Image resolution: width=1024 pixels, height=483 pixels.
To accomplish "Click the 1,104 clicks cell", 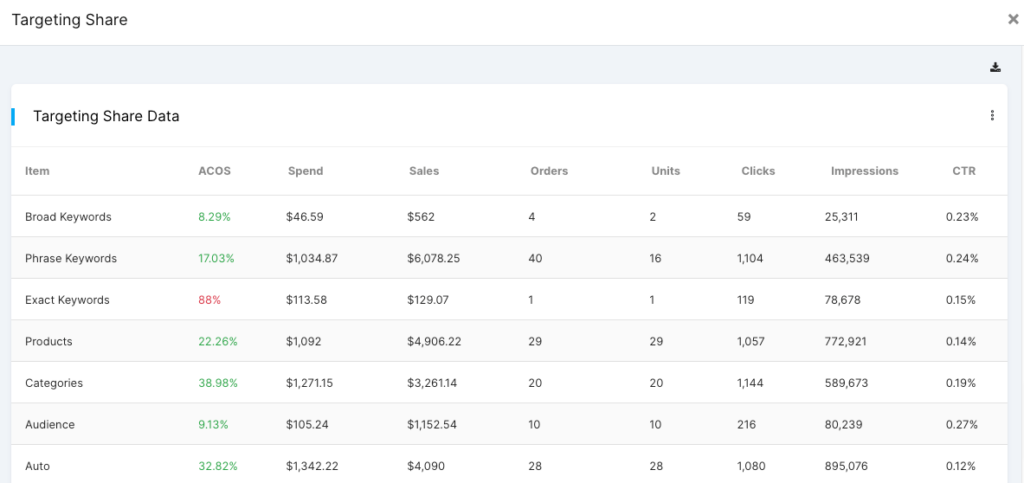I will click(750, 258).
